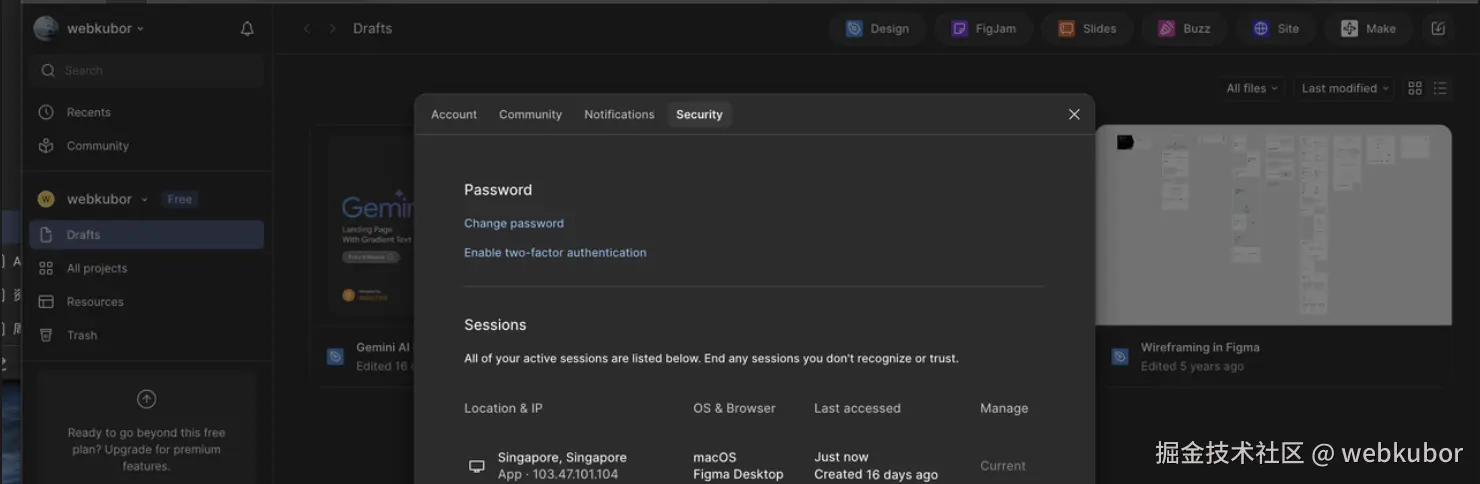Click the webkubor profile avatar
This screenshot has width=1480, height=484.
46,29
